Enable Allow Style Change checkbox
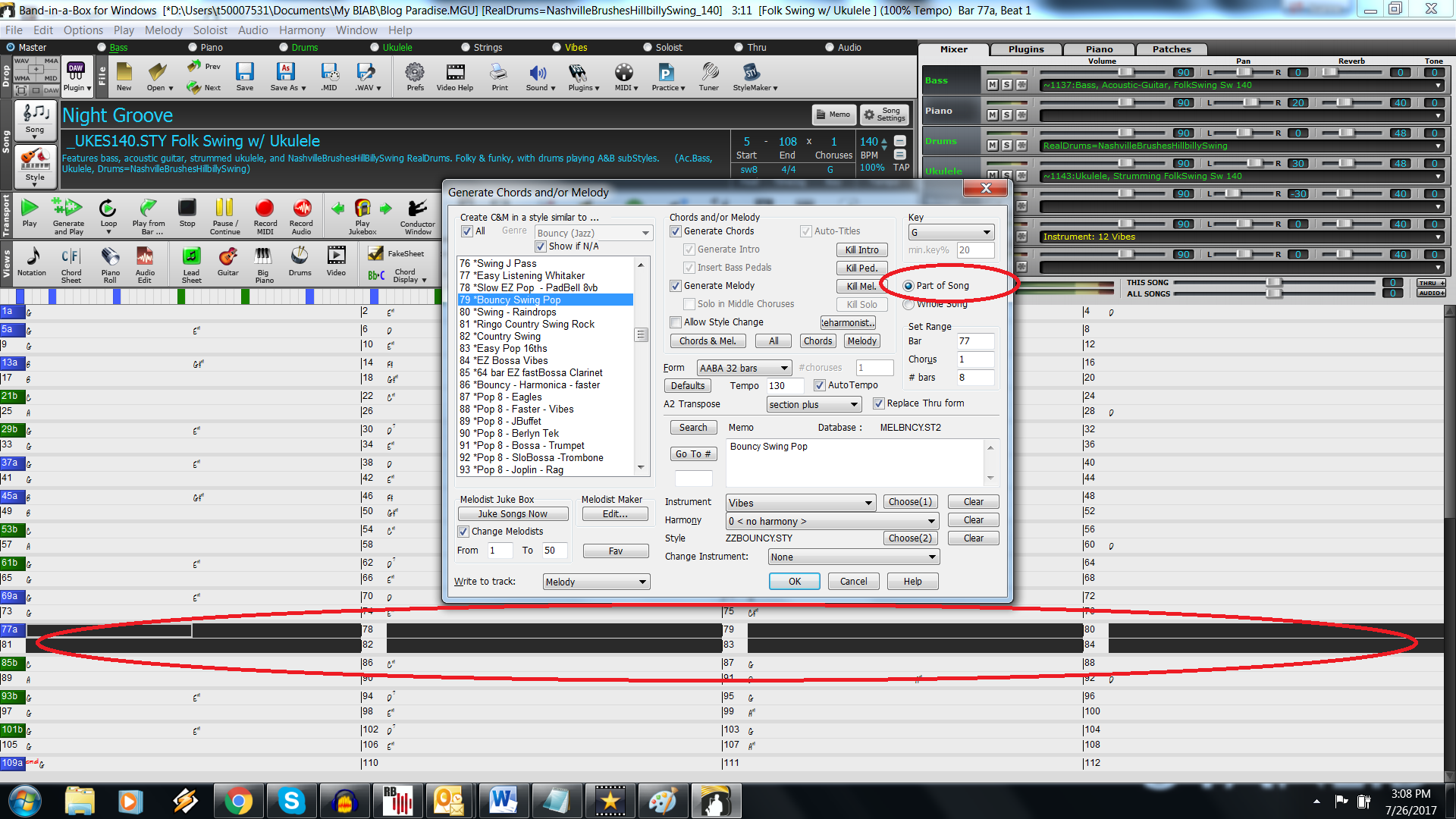 pos(676,322)
